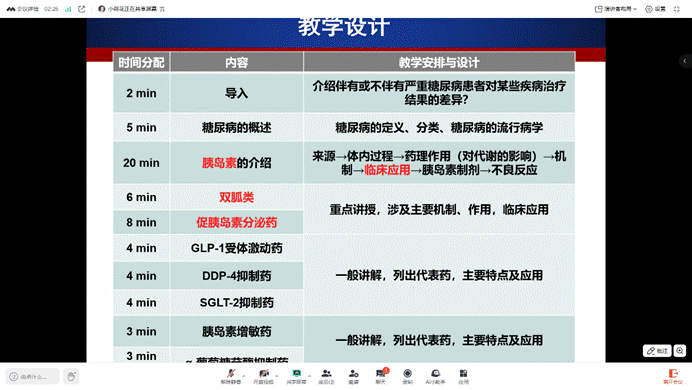Open the members list icon
The height and width of the screenshot is (390, 692).
[326, 376]
